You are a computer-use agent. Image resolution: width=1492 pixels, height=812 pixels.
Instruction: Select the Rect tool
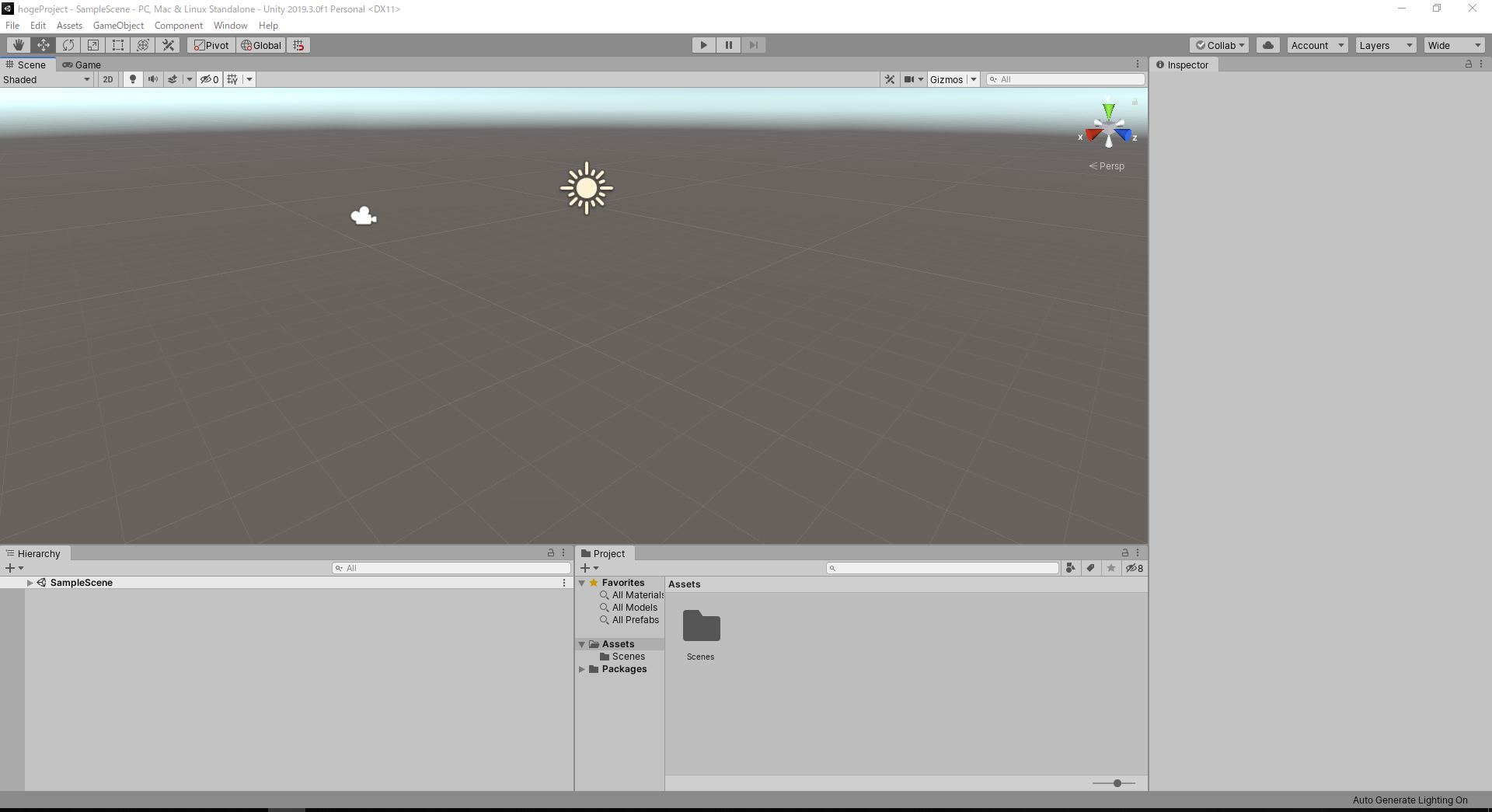118,45
